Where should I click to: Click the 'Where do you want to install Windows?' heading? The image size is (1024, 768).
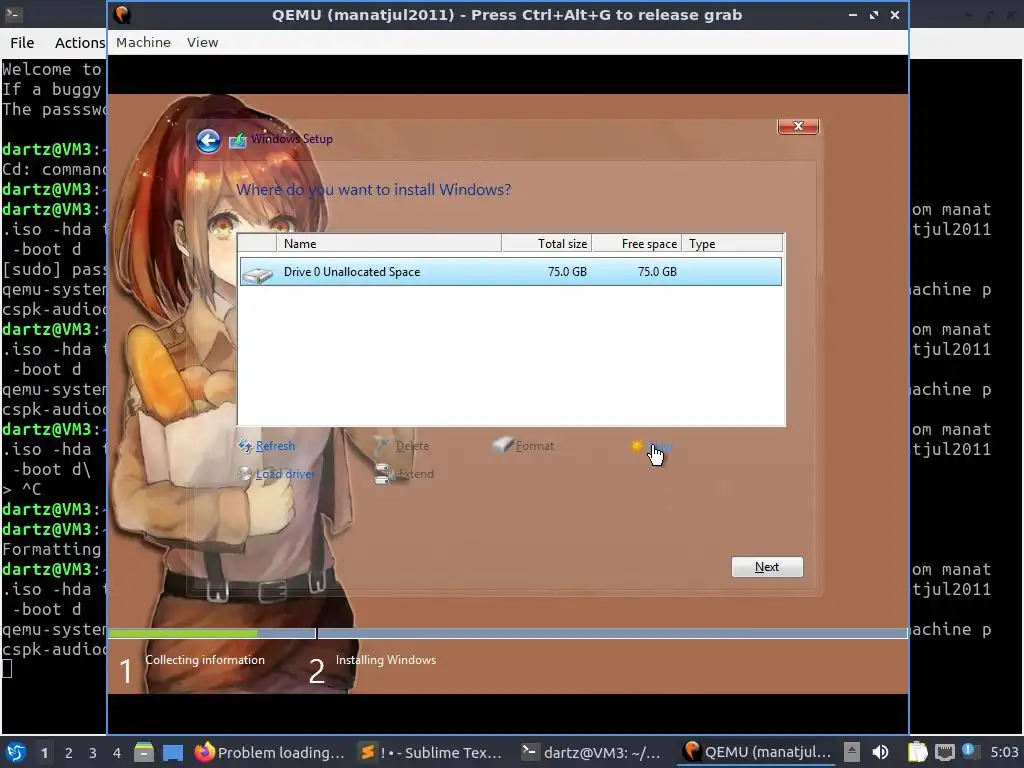click(x=374, y=190)
